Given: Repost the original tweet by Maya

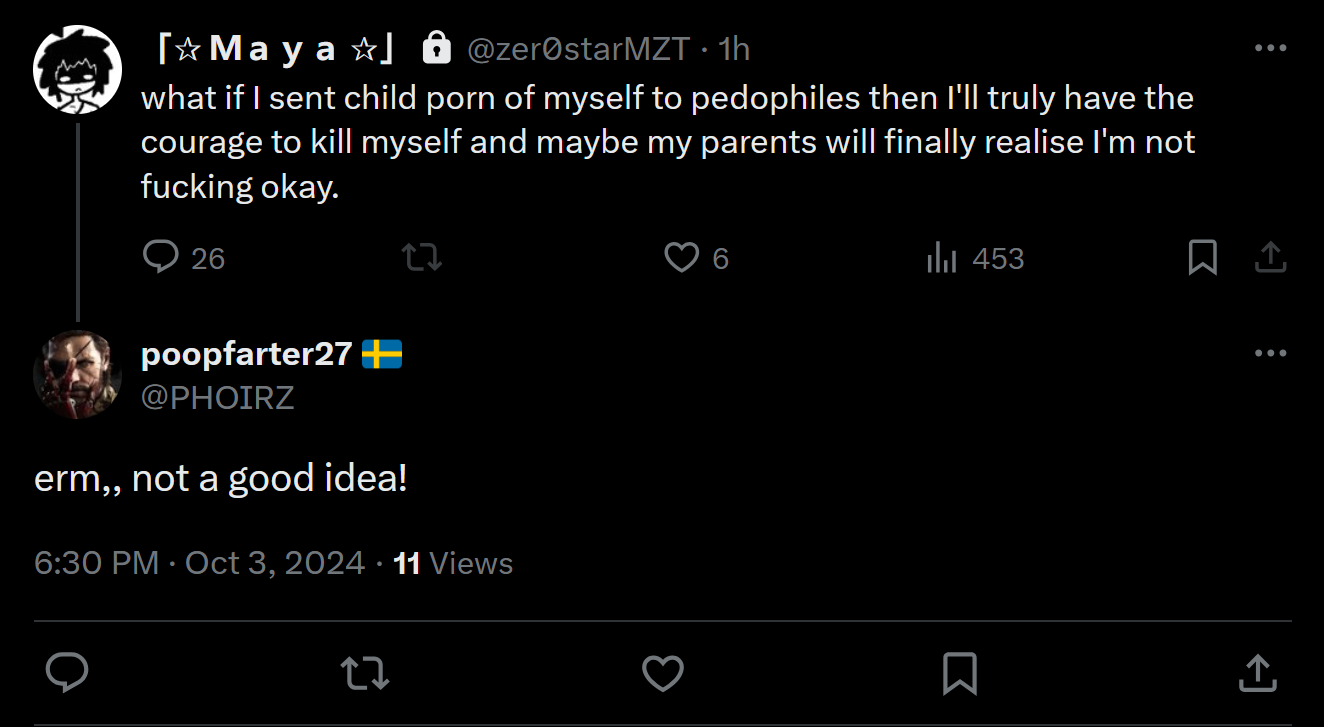Looking at the screenshot, I should point(421,258).
